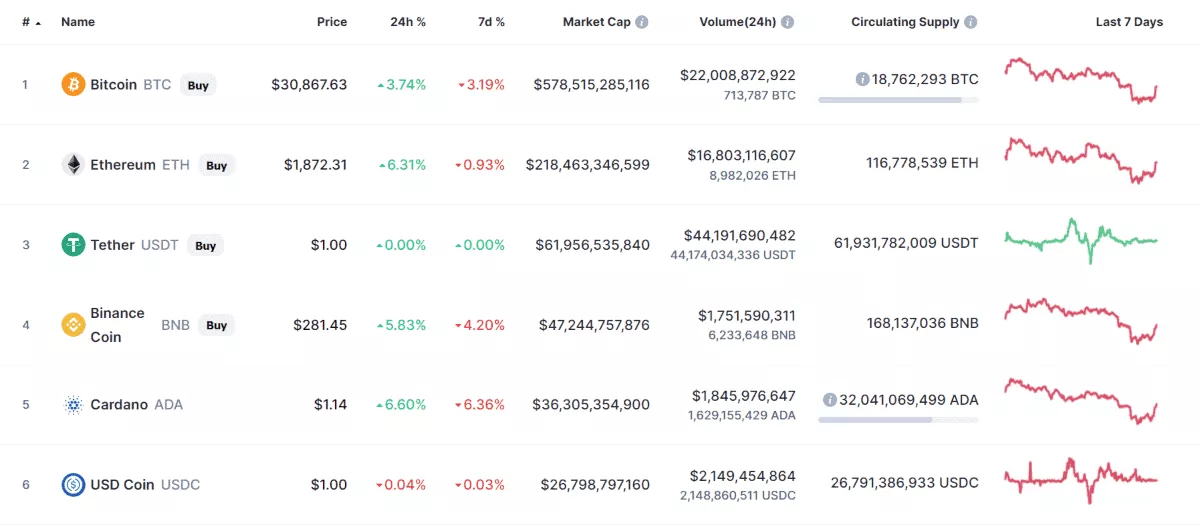1200x525 pixels.
Task: Buy Bitcoin using its Buy button
Action: (x=198, y=85)
